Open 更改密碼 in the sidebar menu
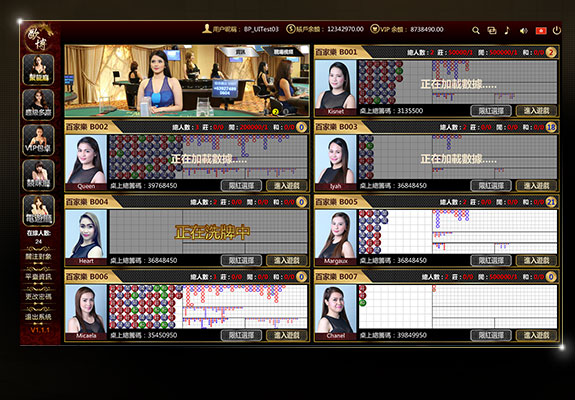The width and height of the screenshot is (575, 400). click(x=38, y=297)
